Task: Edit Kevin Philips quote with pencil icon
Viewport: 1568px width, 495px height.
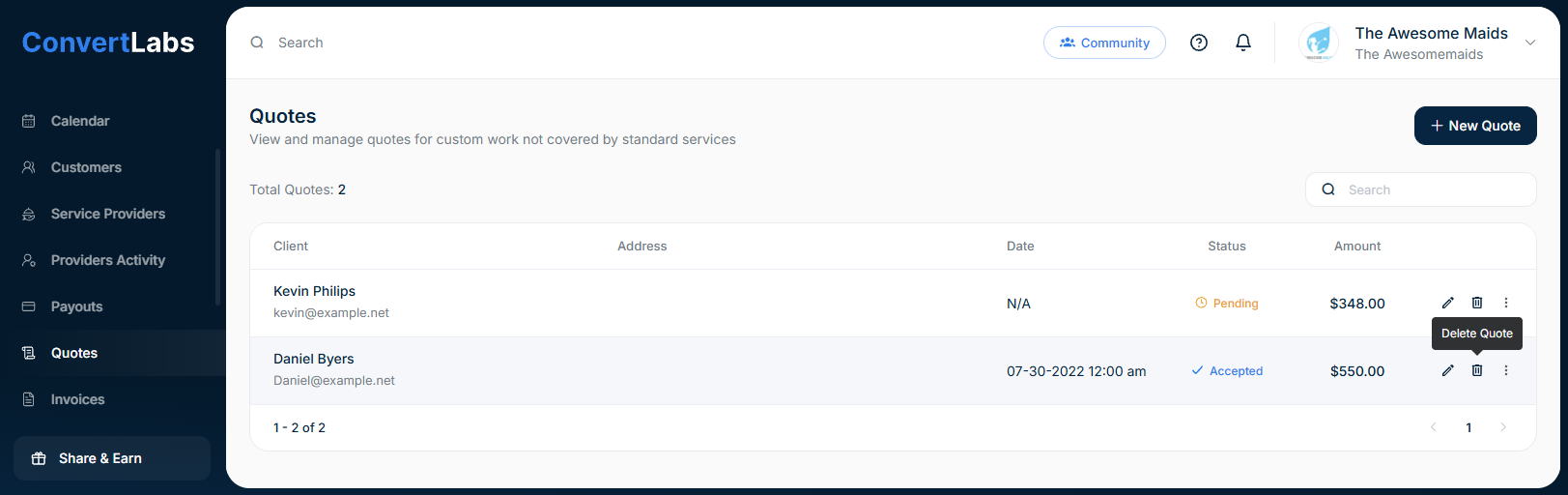Action: (1447, 303)
